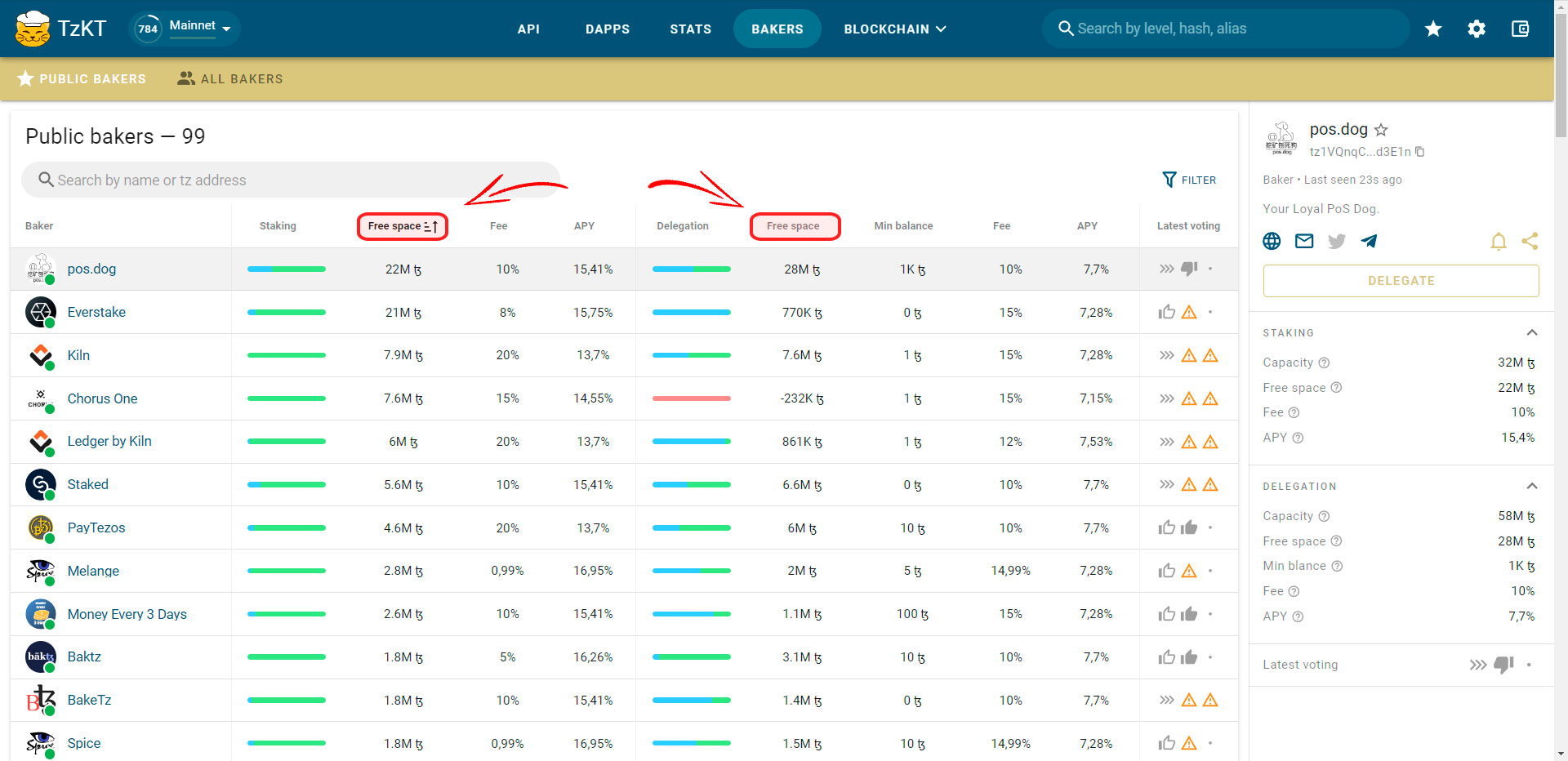Click filled thumbs-up in PayTezos row
The width and height of the screenshot is (1568, 761).
pyautogui.click(x=1189, y=527)
